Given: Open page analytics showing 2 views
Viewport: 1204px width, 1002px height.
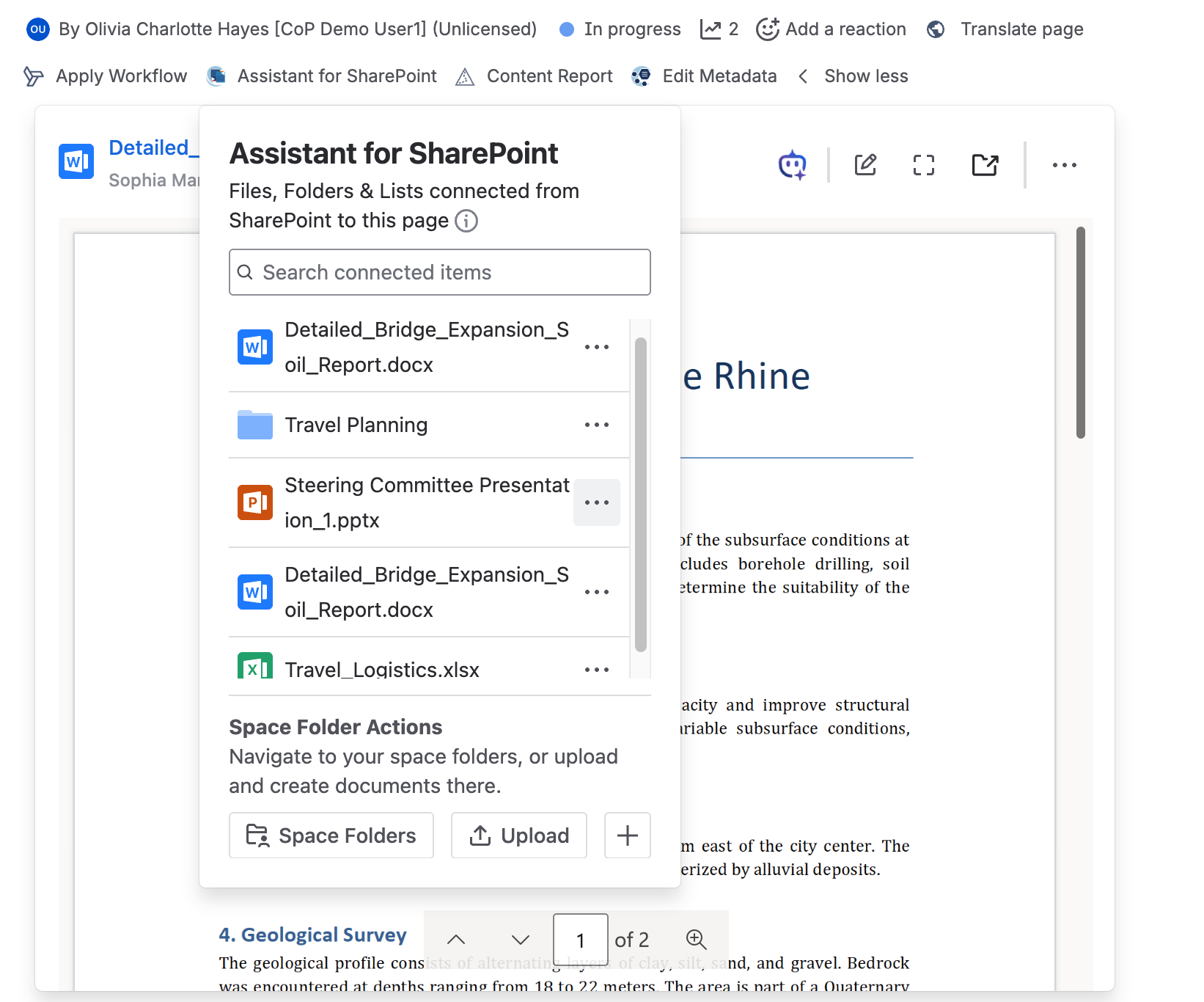Looking at the screenshot, I should 719,29.
